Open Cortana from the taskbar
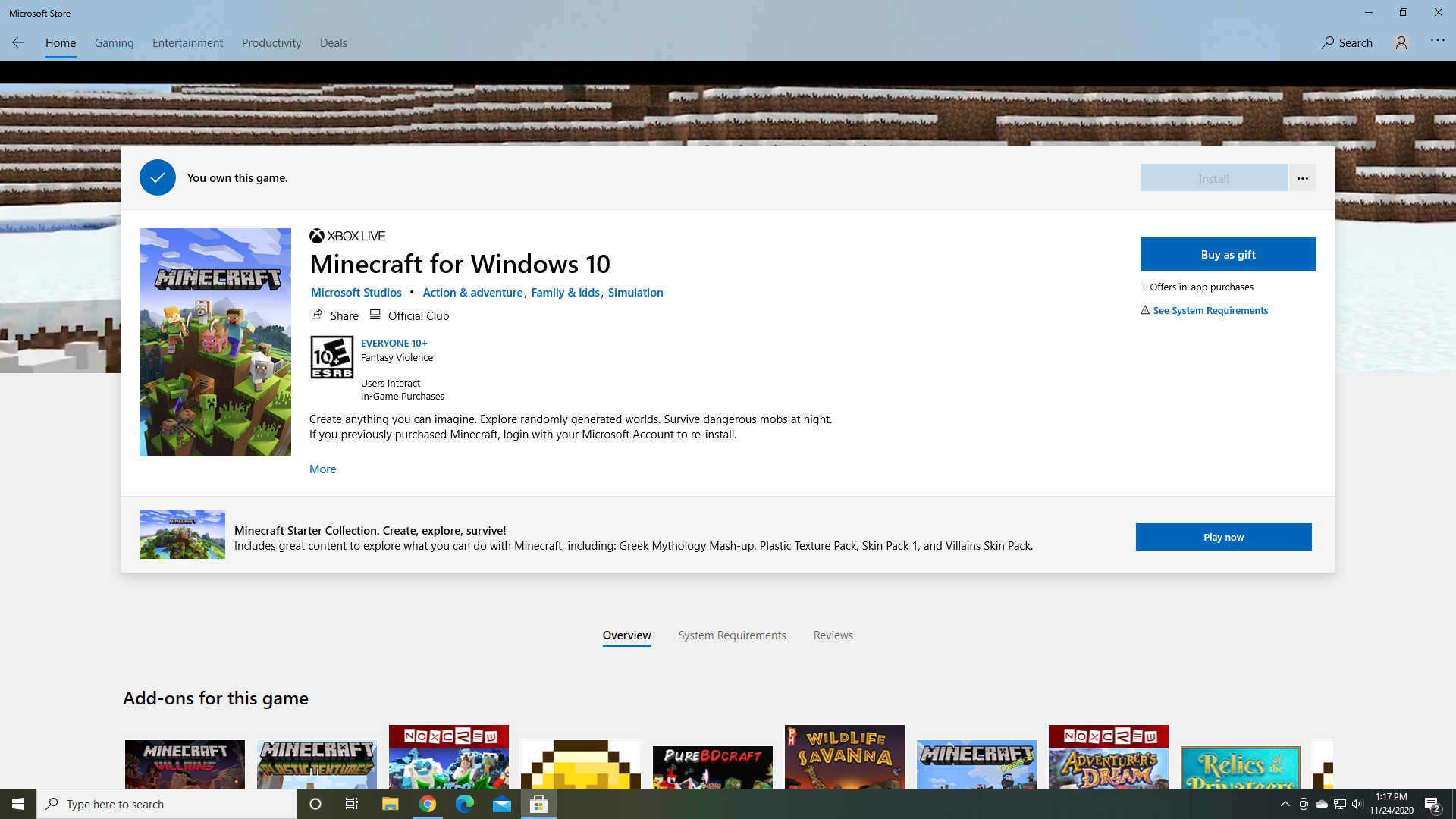The width and height of the screenshot is (1456, 819). point(315,804)
